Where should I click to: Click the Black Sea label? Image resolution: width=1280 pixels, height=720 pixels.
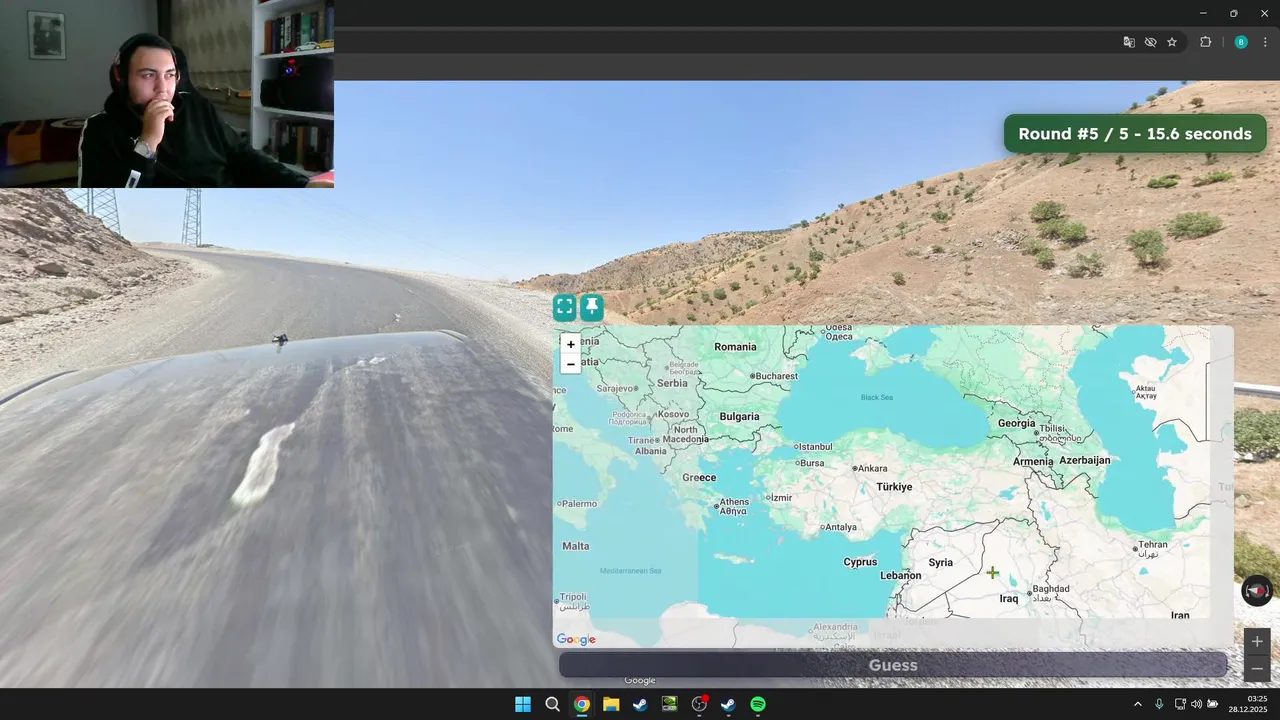(x=877, y=398)
